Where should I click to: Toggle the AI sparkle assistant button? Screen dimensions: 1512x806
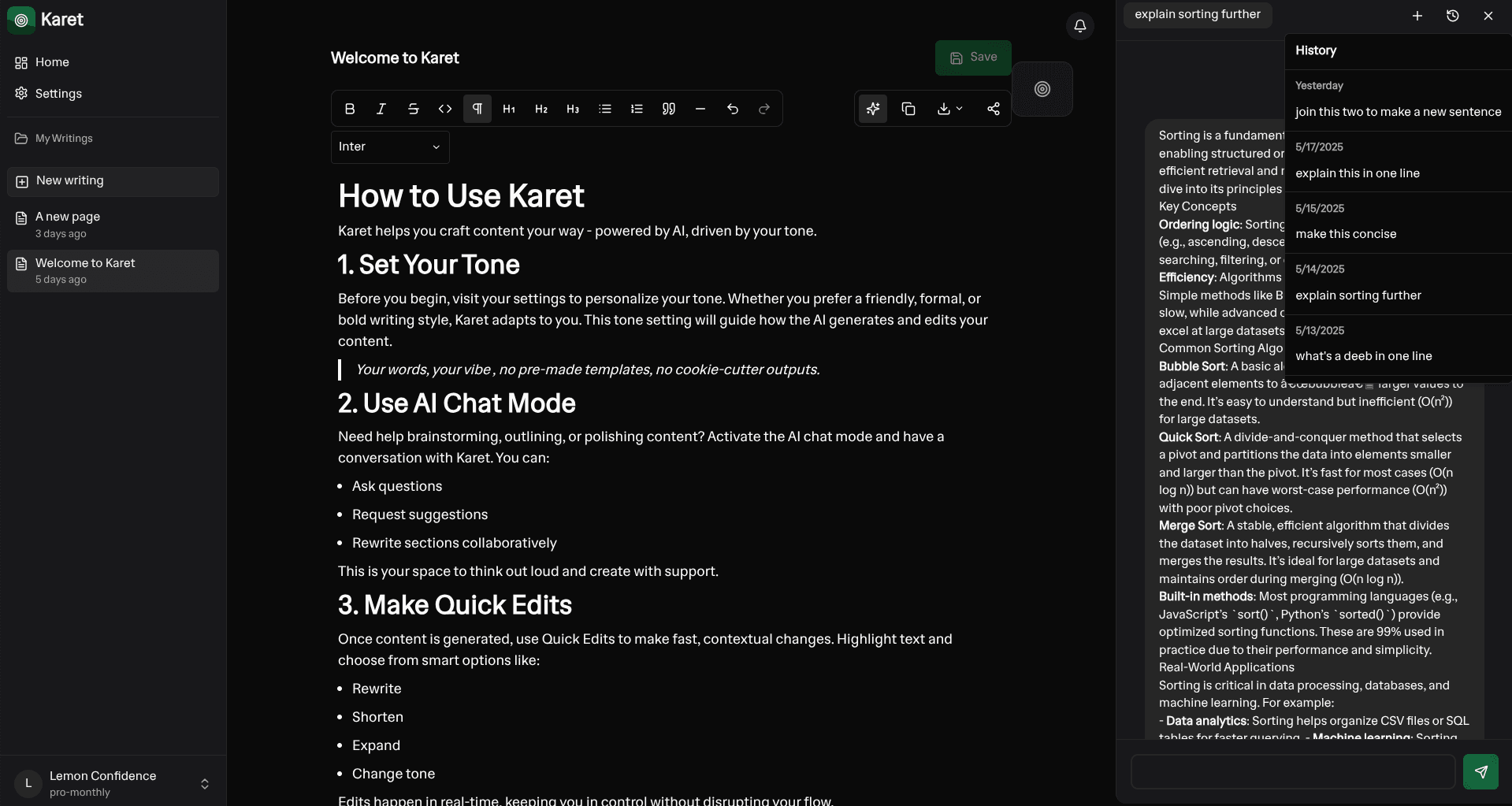873,109
